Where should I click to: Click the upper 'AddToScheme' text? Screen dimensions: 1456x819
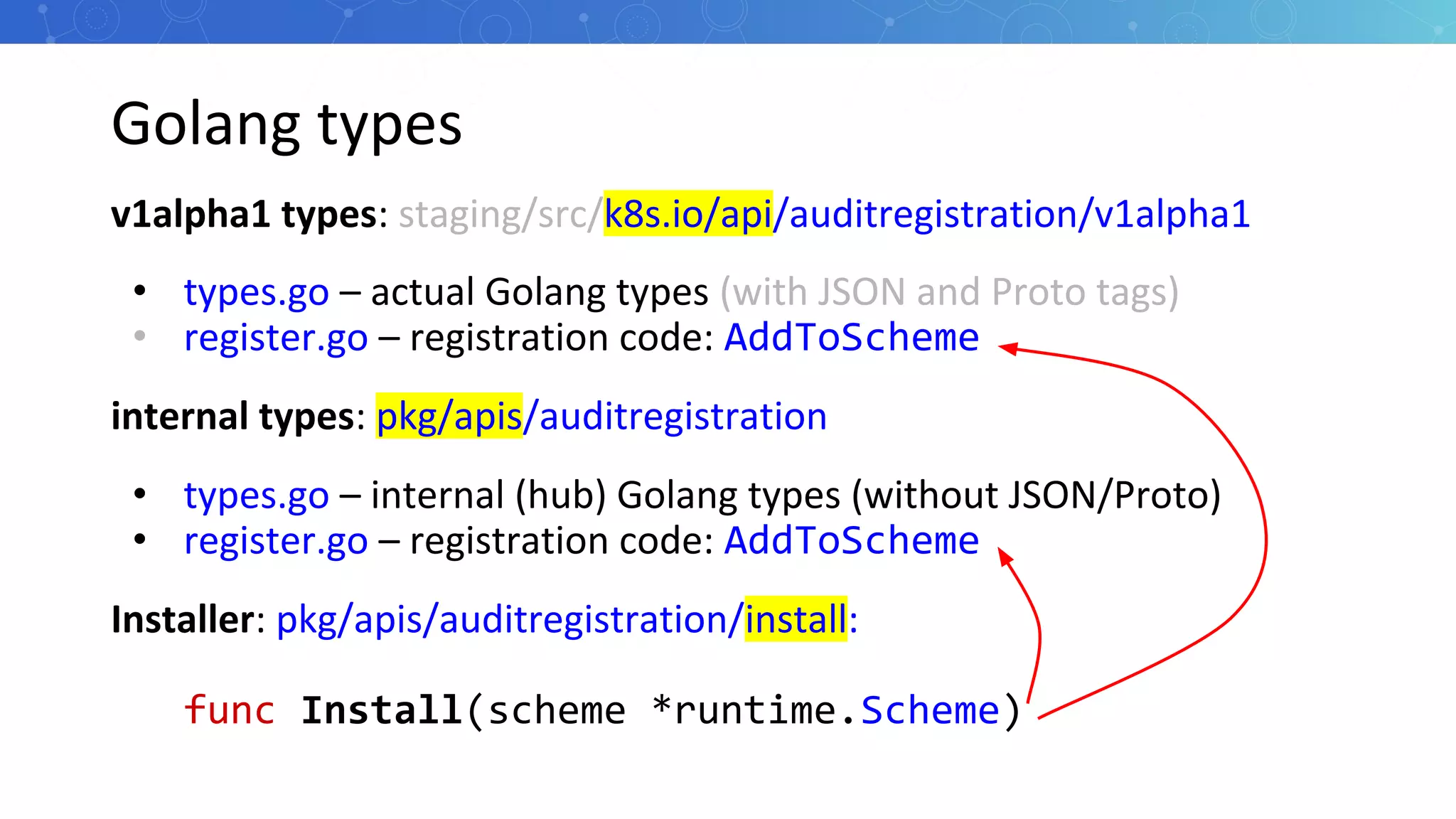click(x=851, y=337)
